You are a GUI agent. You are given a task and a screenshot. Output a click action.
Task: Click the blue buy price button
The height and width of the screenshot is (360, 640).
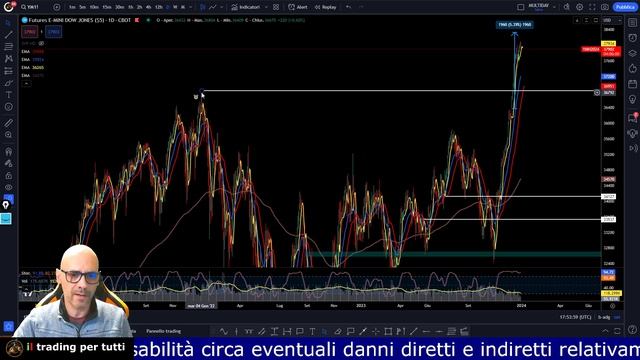pyautogui.click(x=53, y=32)
